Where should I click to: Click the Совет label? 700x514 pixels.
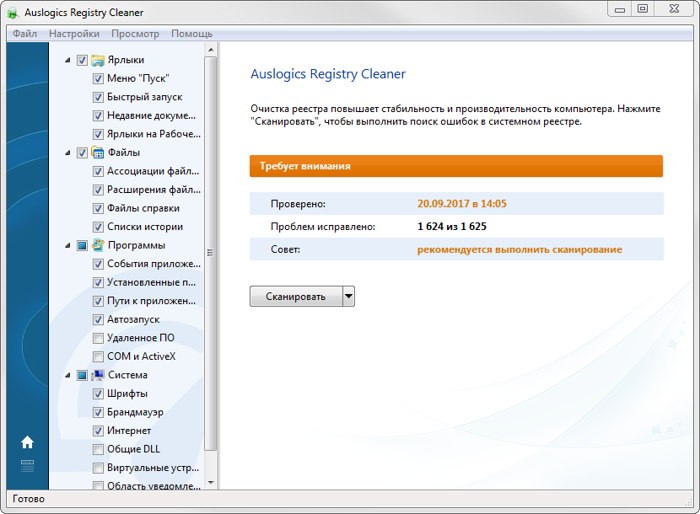[285, 250]
